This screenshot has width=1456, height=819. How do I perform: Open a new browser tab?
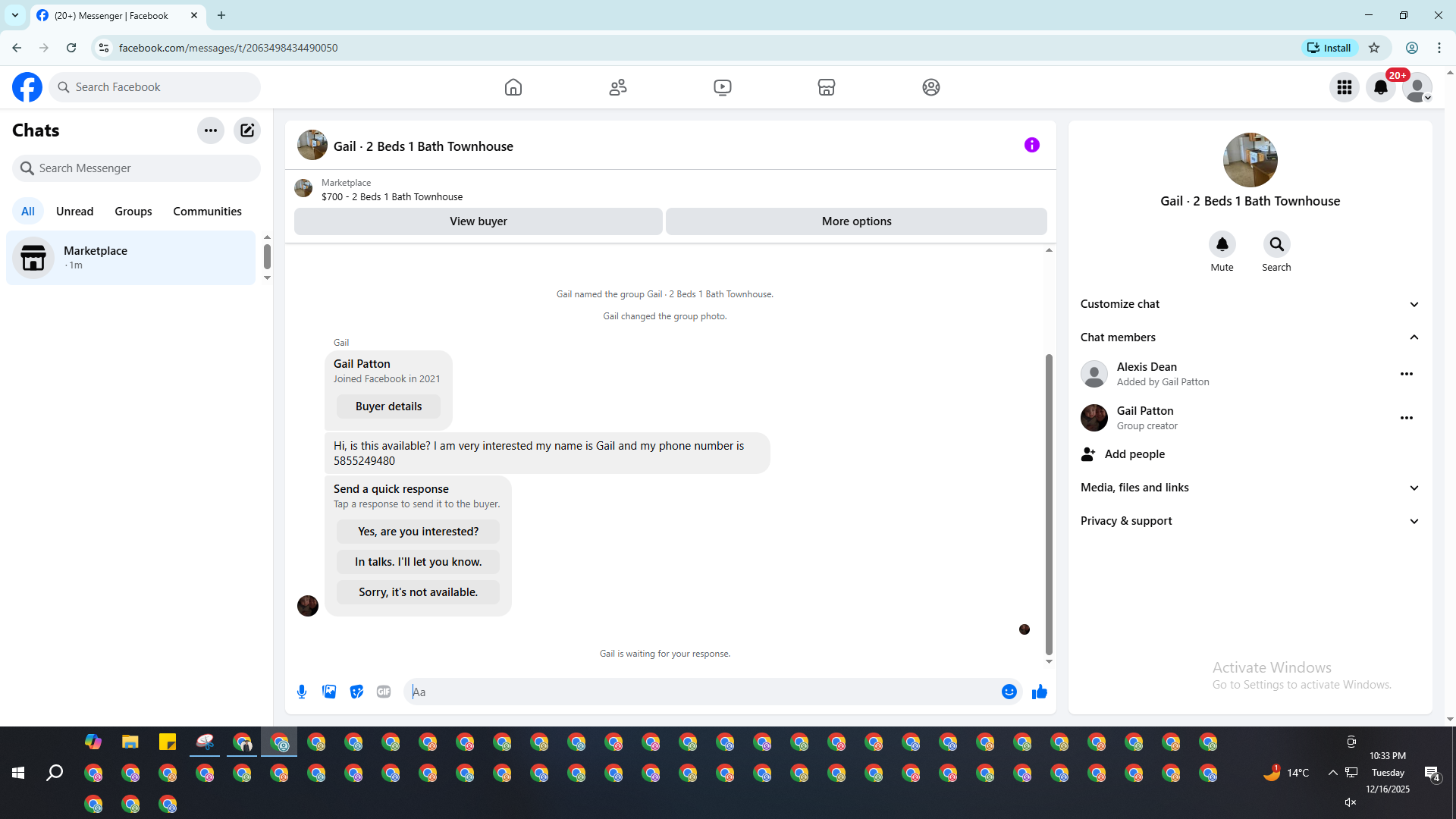coord(221,15)
